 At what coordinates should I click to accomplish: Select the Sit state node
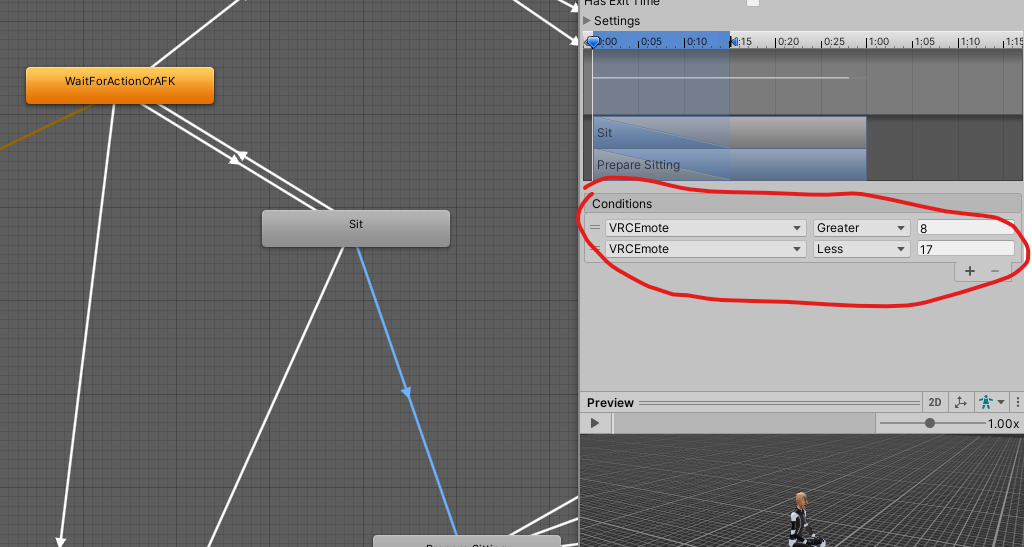coord(355,228)
